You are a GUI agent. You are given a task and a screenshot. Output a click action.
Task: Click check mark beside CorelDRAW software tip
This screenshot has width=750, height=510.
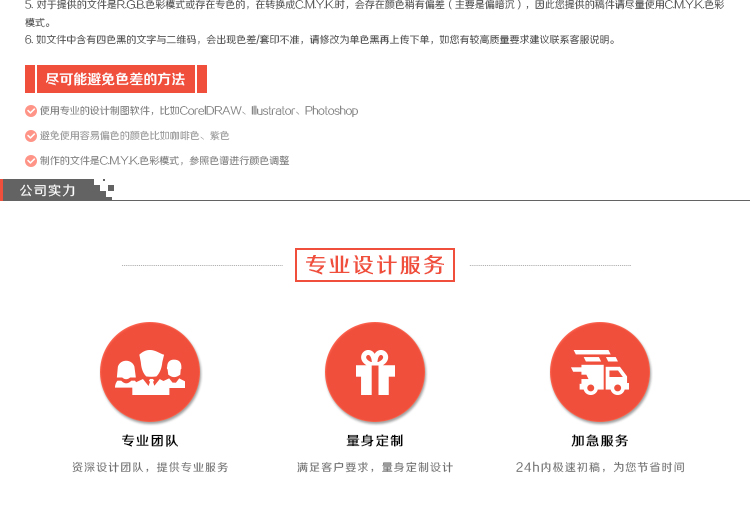pyautogui.click(x=30, y=111)
